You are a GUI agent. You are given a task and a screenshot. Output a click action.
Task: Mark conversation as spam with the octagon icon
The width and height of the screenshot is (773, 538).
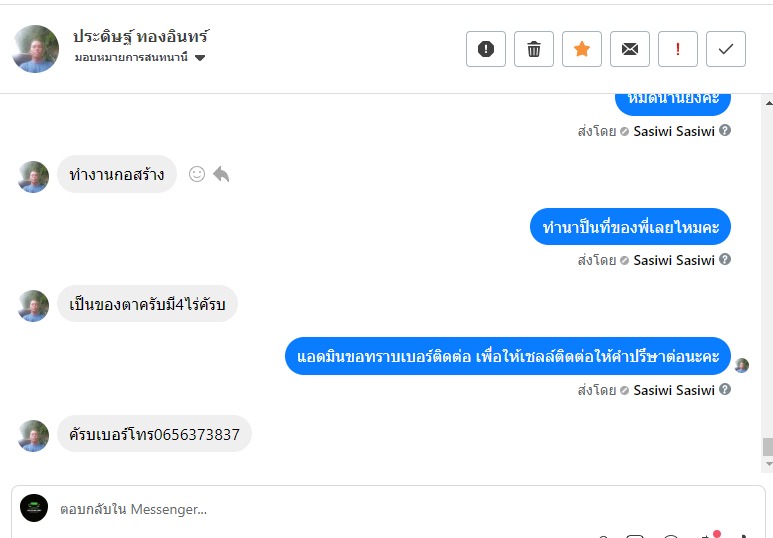click(x=486, y=49)
